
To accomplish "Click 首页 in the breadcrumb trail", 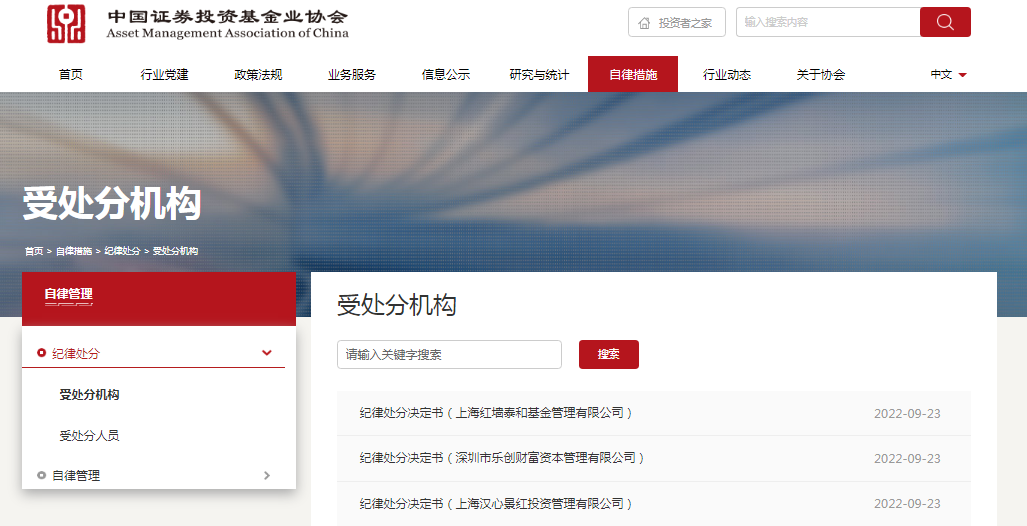I will [34, 251].
